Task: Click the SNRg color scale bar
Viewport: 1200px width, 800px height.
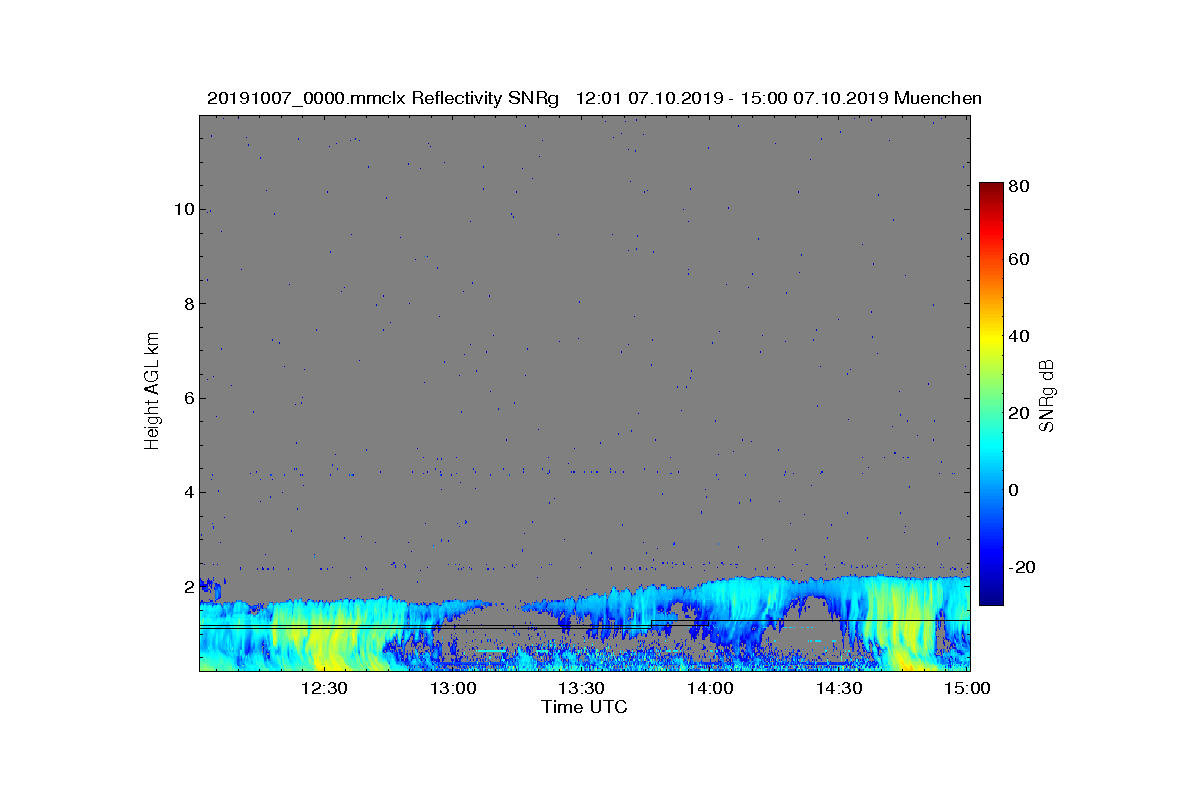Action: tap(990, 394)
